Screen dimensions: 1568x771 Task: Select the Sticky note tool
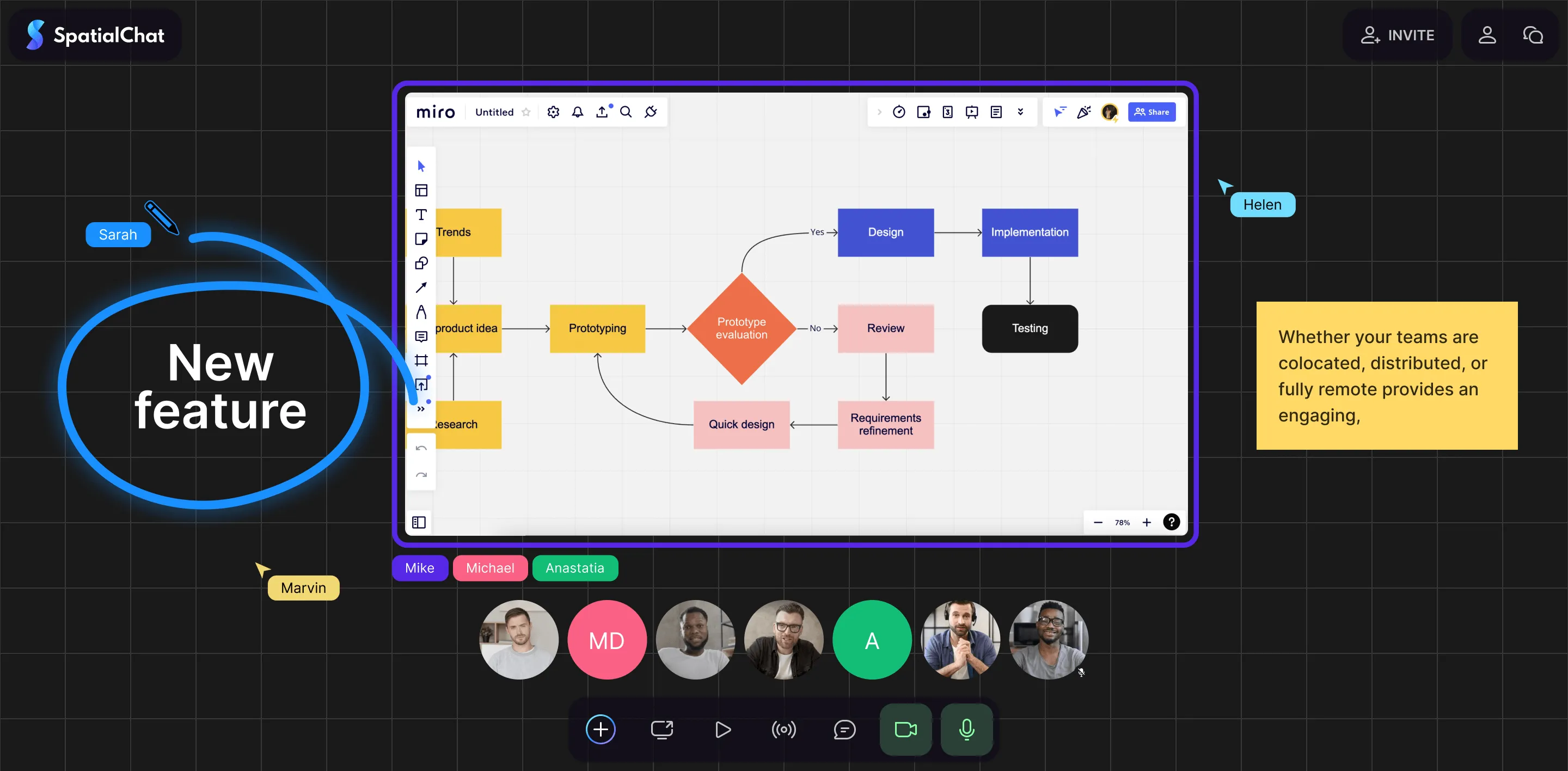(x=421, y=239)
